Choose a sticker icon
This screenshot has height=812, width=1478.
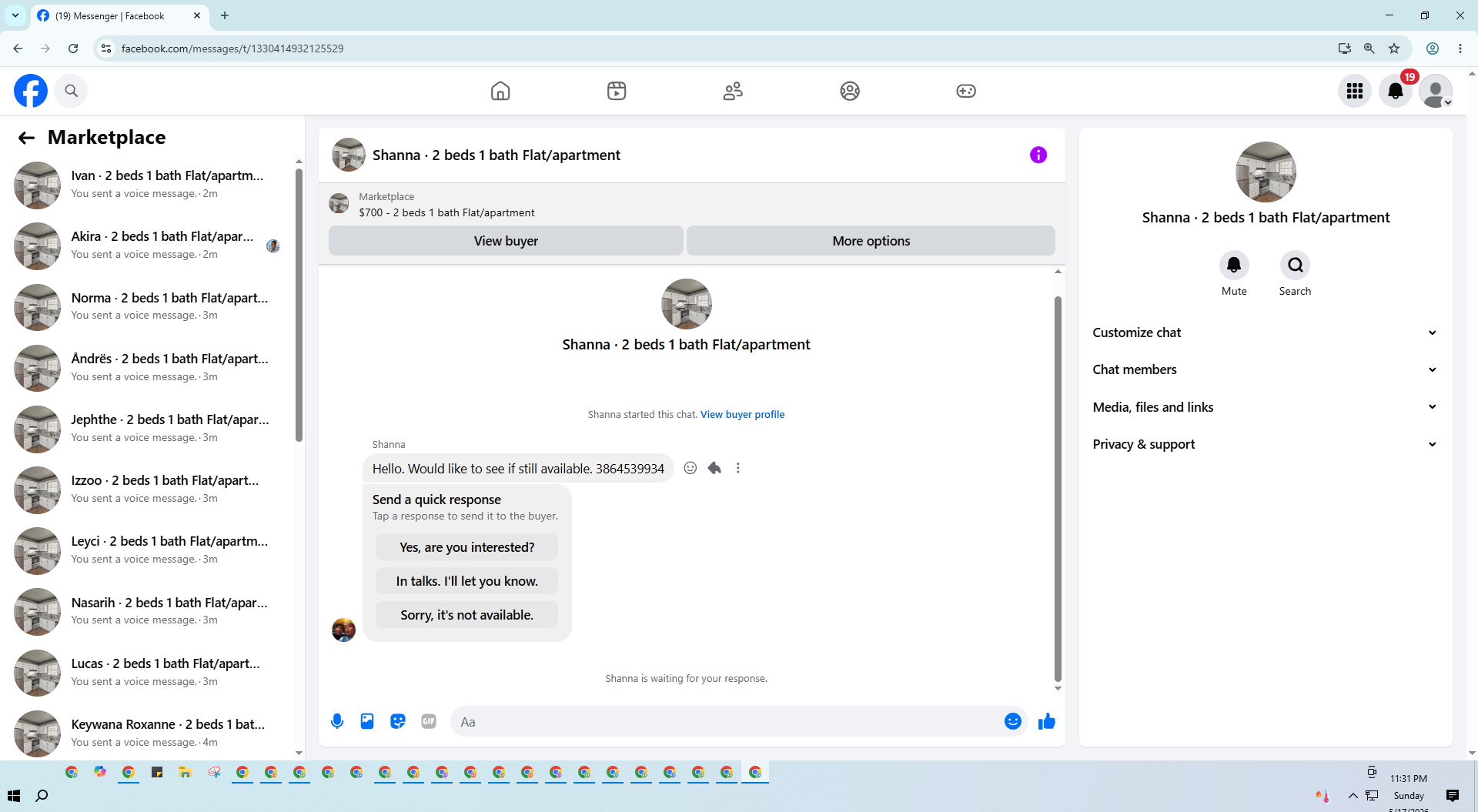pos(398,721)
